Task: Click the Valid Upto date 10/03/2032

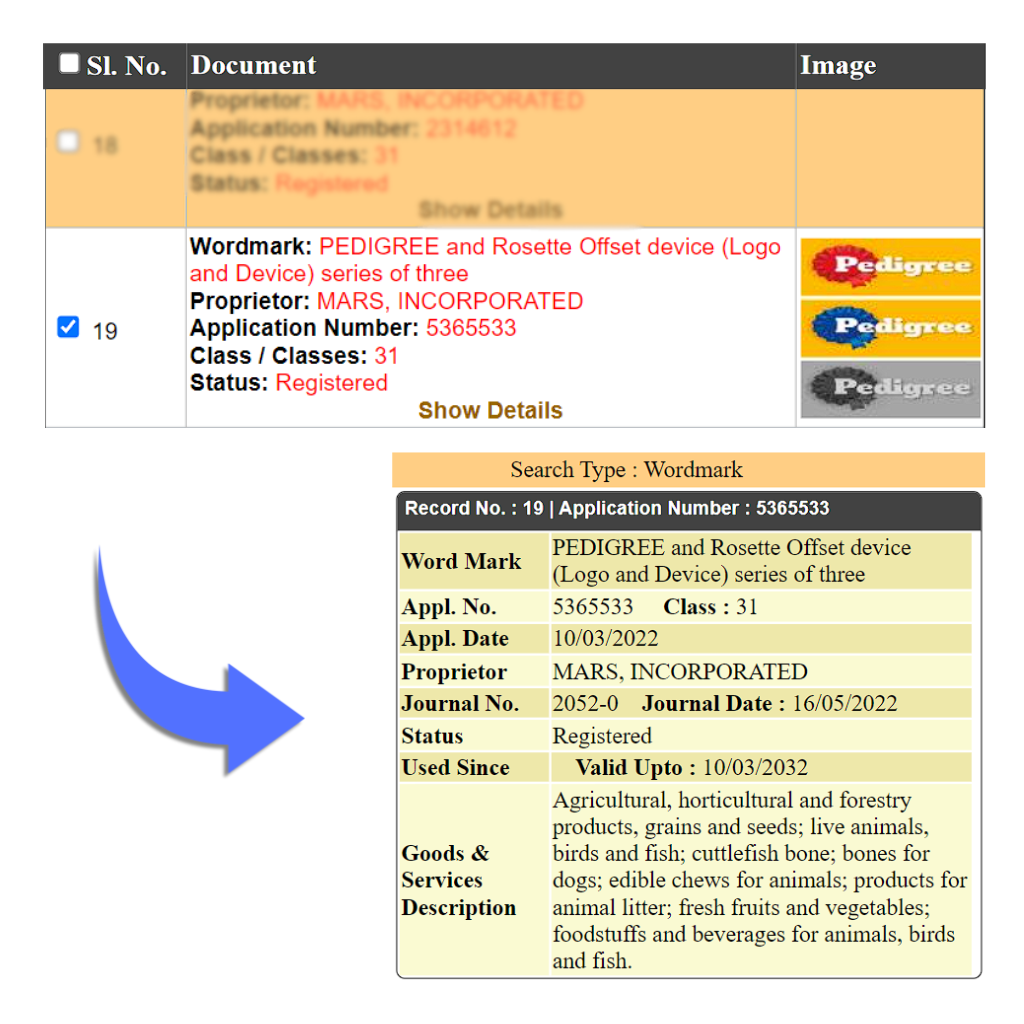Action: (x=755, y=768)
